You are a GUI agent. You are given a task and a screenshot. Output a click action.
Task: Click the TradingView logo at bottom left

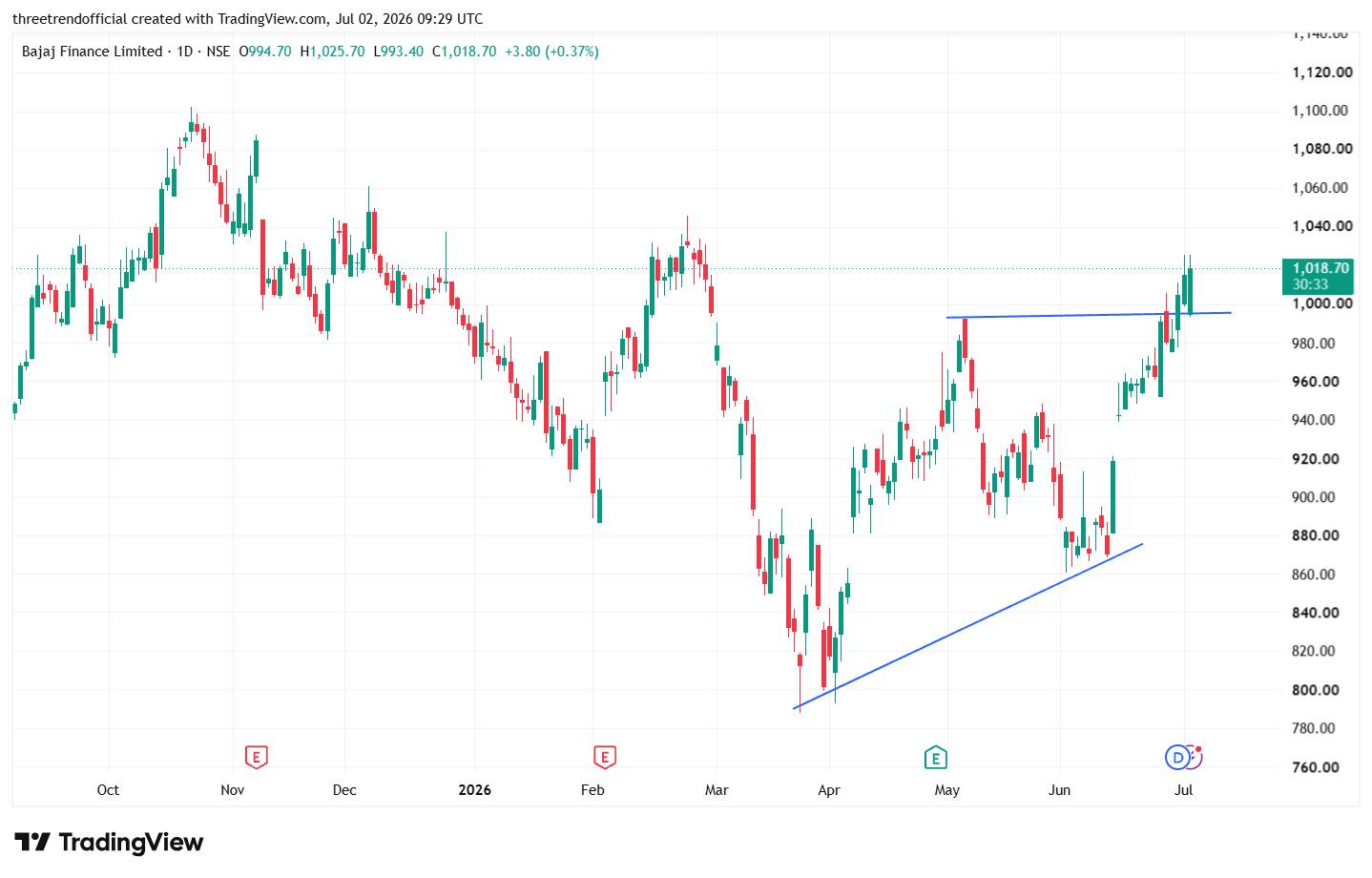109,842
